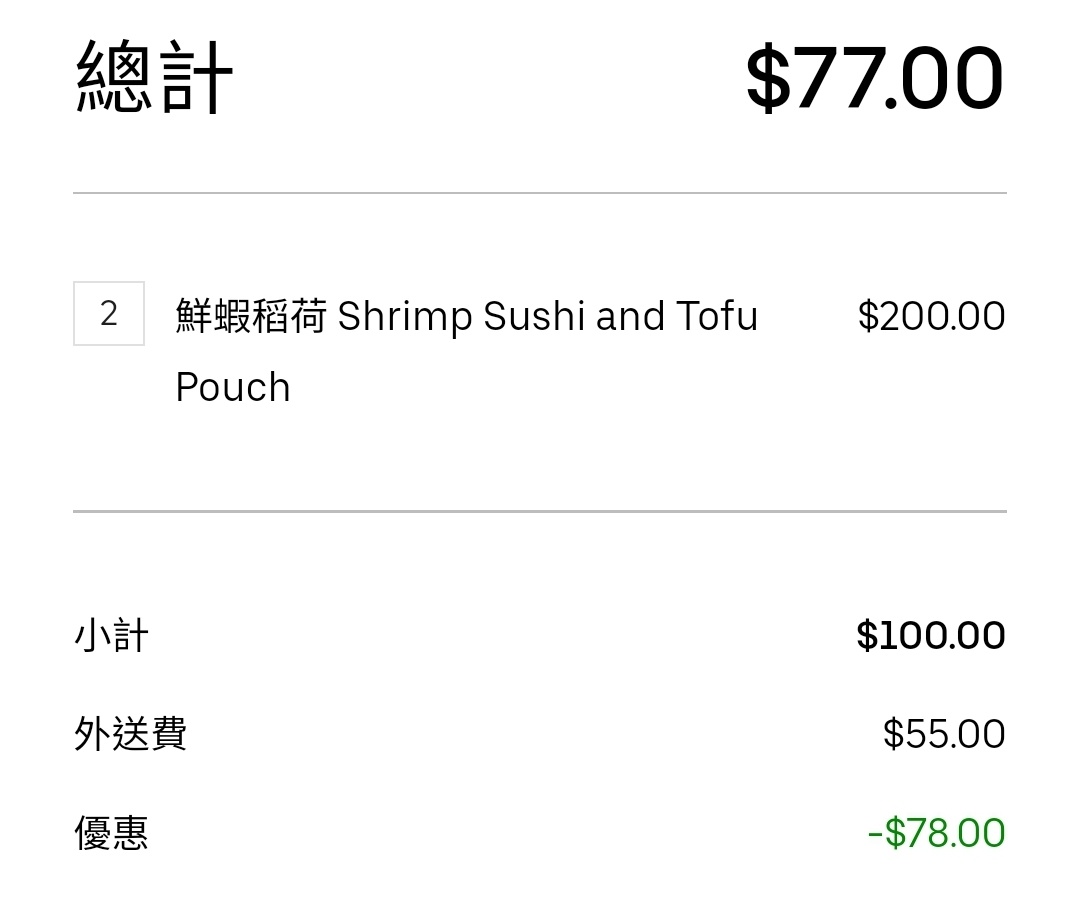Select the 小計 subtotal label
Viewport: 1080px width, 900px height.
click(112, 635)
